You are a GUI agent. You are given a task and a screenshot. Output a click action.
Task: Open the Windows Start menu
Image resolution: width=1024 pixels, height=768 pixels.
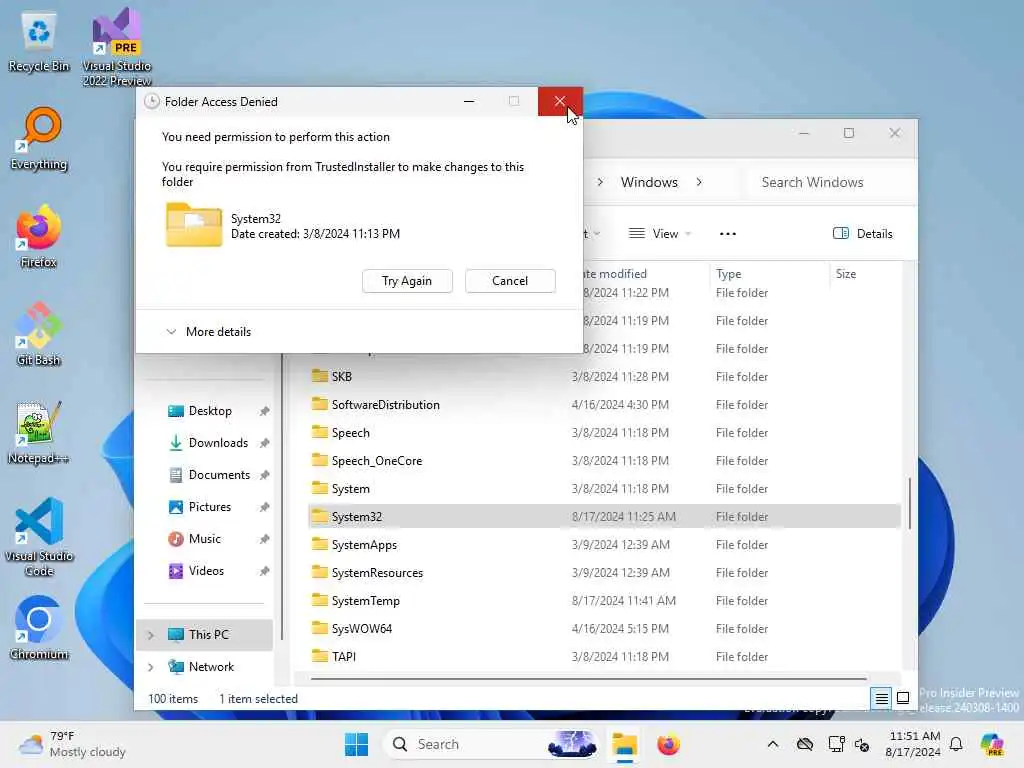coord(357,744)
